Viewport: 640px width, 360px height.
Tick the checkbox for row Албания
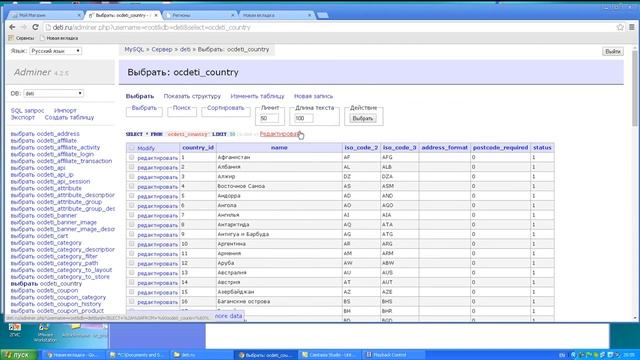tap(131, 167)
